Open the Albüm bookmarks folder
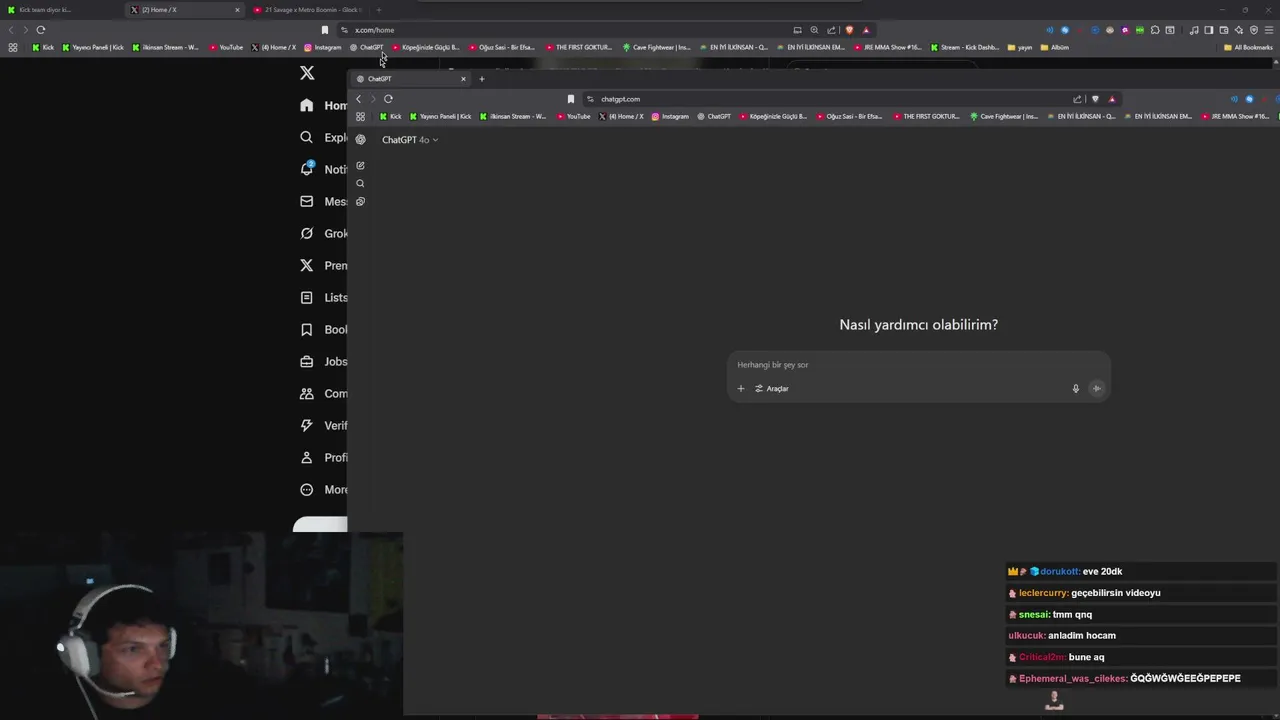 1054,47
